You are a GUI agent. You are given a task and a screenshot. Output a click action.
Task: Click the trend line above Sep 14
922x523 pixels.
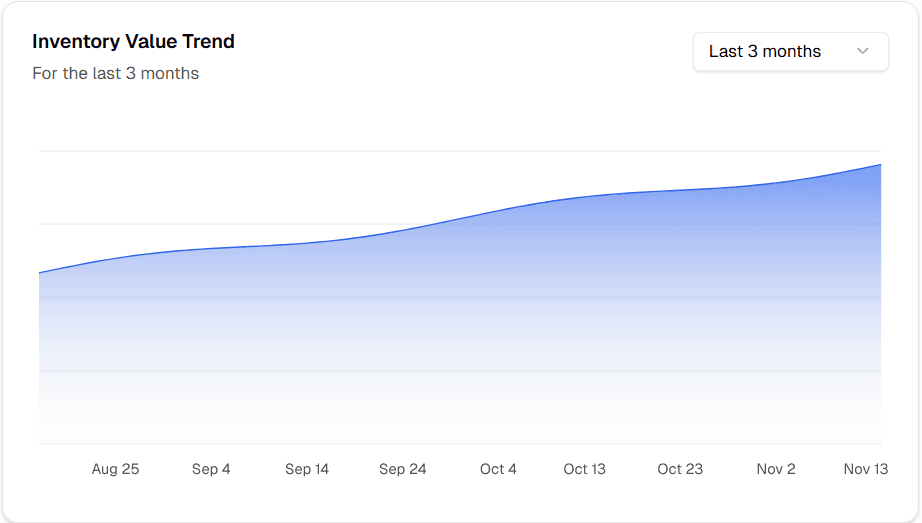click(x=306, y=242)
